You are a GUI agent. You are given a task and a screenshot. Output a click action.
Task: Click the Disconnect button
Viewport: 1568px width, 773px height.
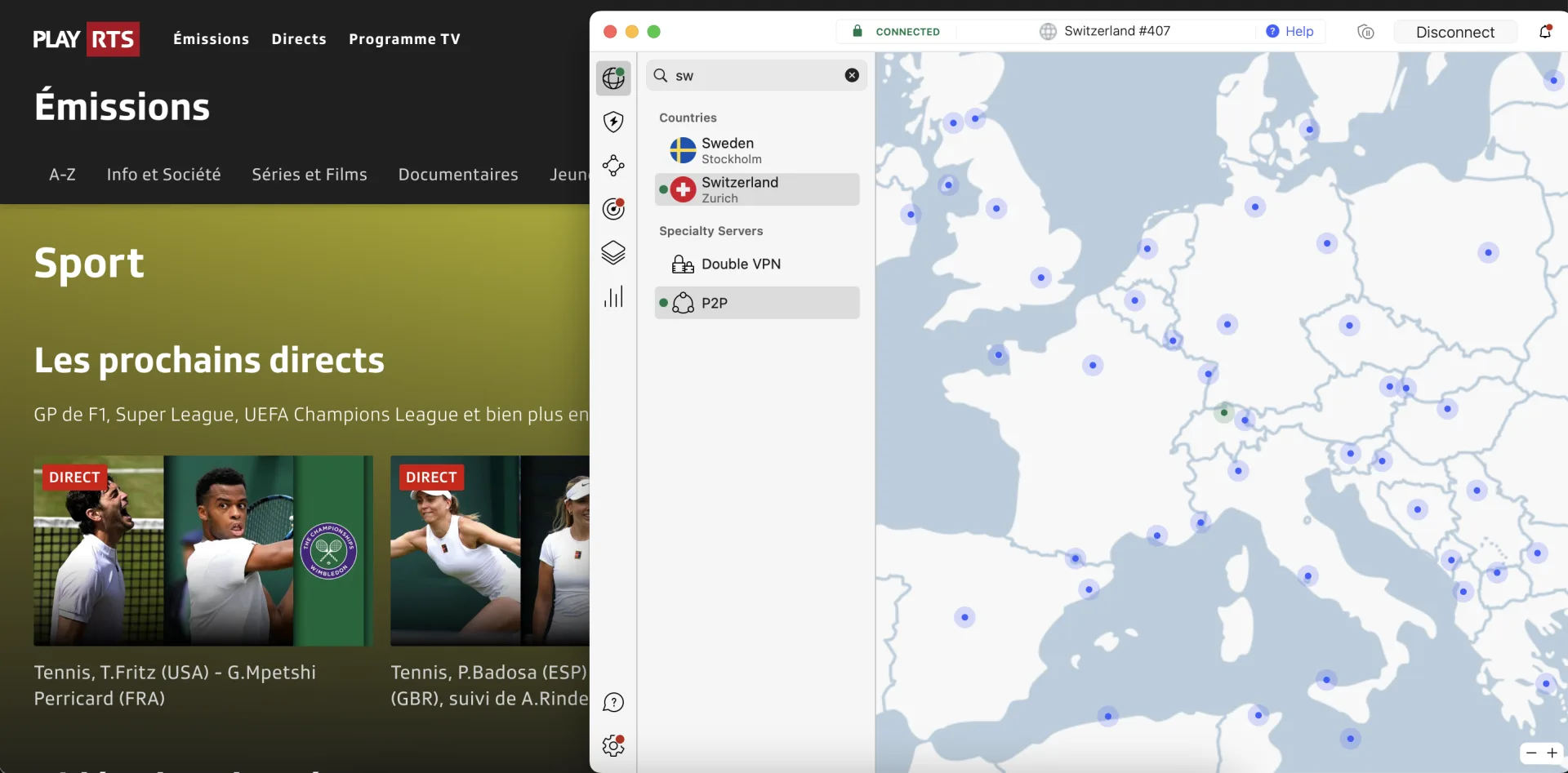(x=1455, y=32)
